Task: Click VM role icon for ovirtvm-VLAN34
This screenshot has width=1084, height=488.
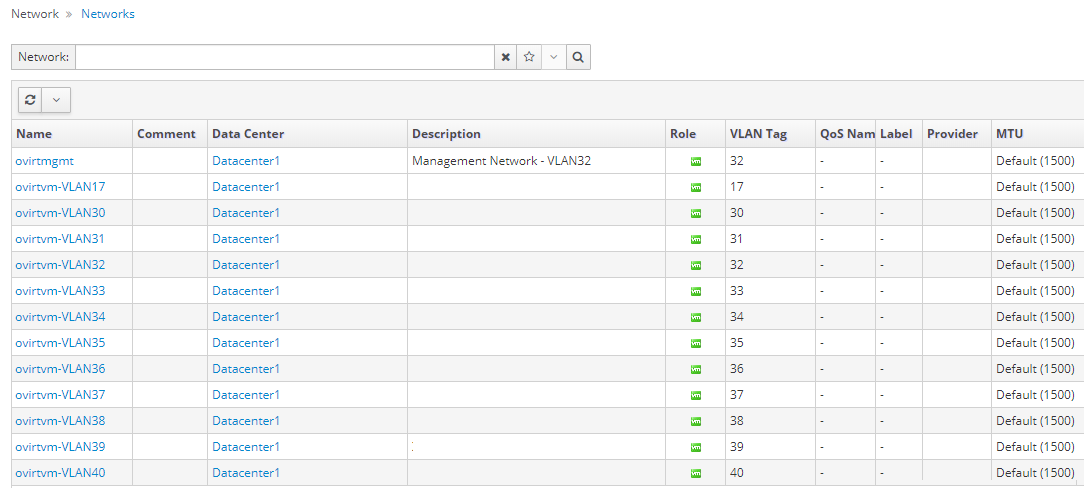Action: (695, 317)
